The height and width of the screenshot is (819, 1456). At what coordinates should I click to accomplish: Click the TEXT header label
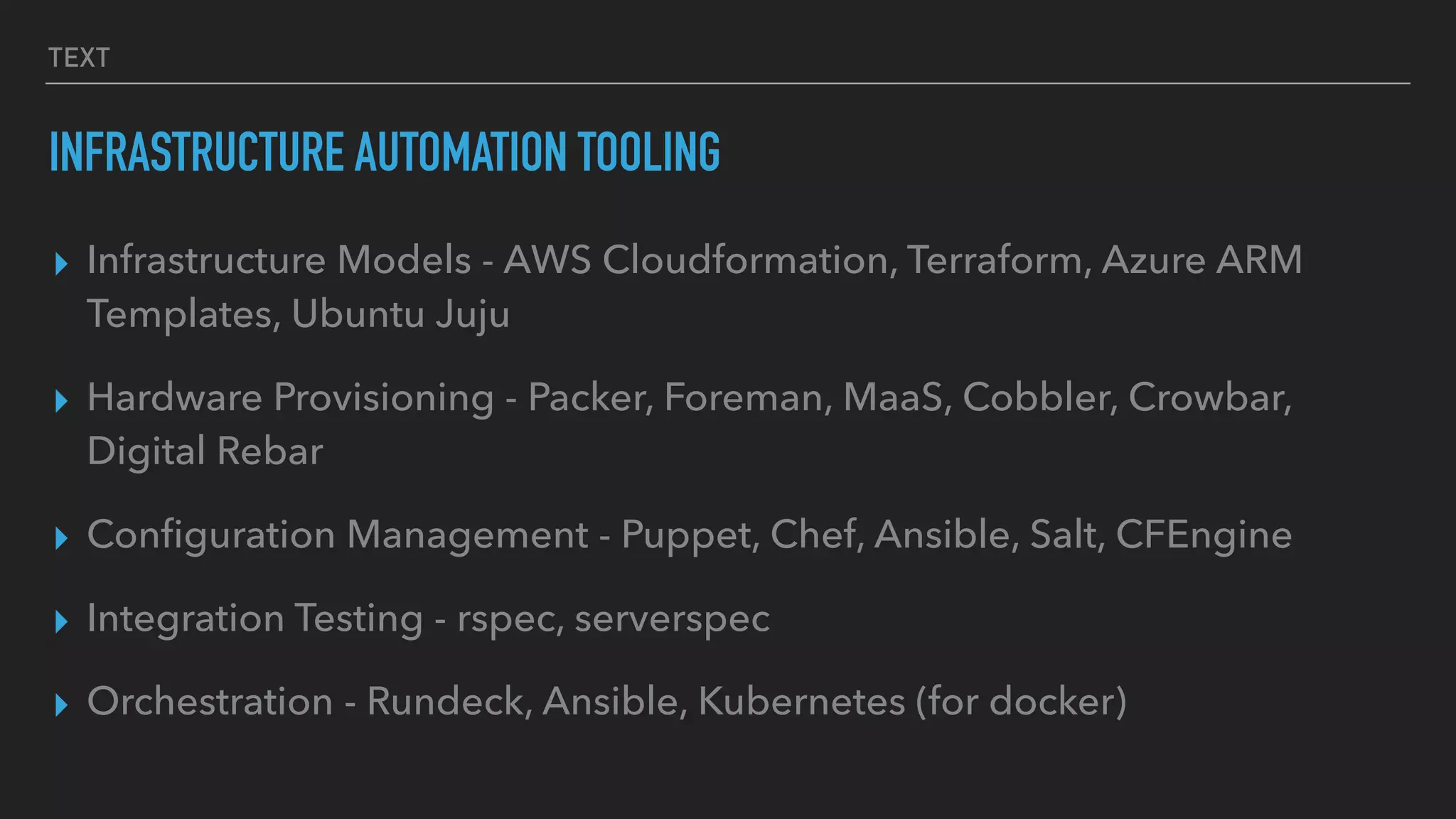click(x=79, y=58)
